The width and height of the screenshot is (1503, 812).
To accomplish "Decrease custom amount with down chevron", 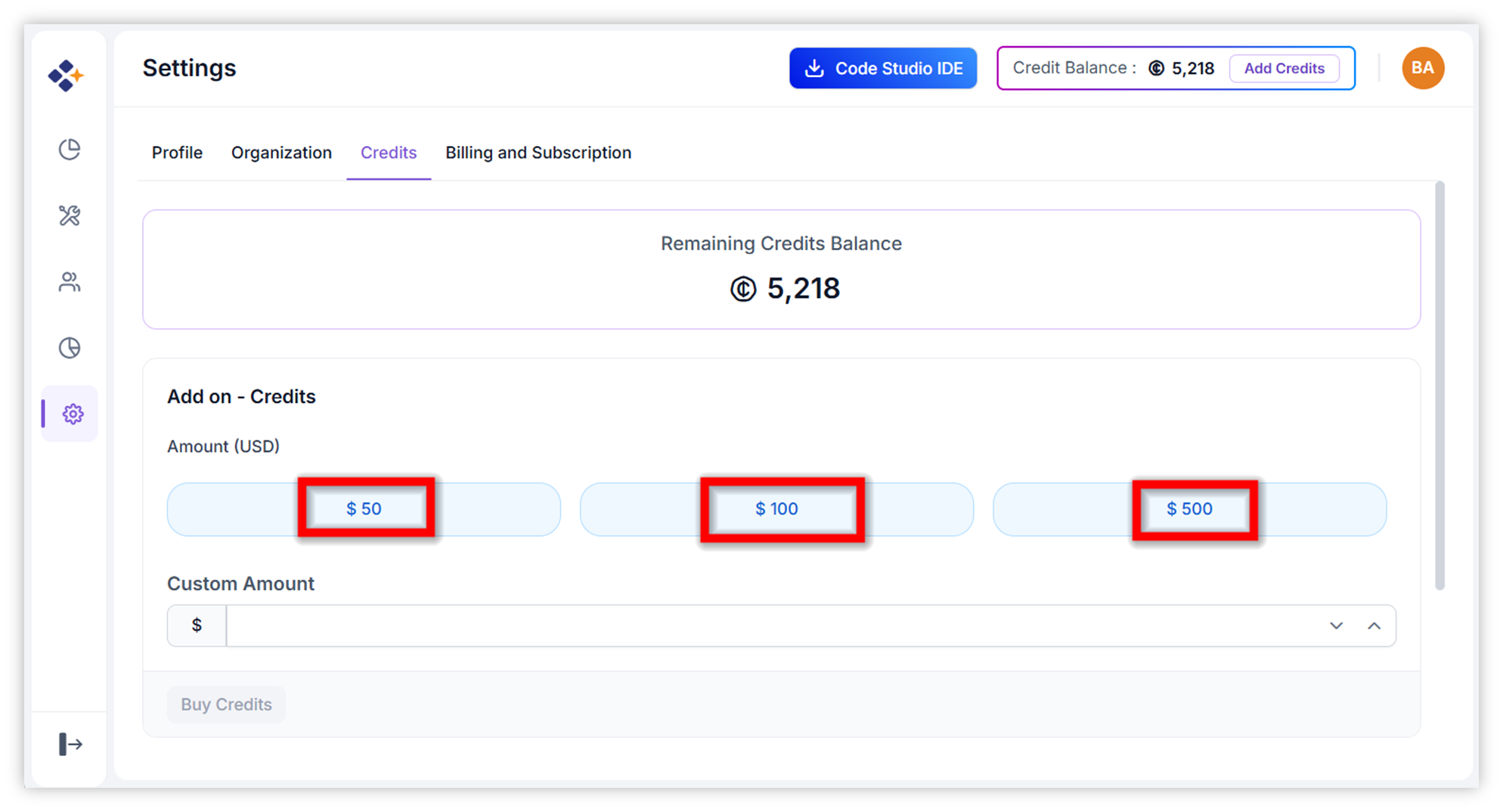I will click(x=1336, y=625).
